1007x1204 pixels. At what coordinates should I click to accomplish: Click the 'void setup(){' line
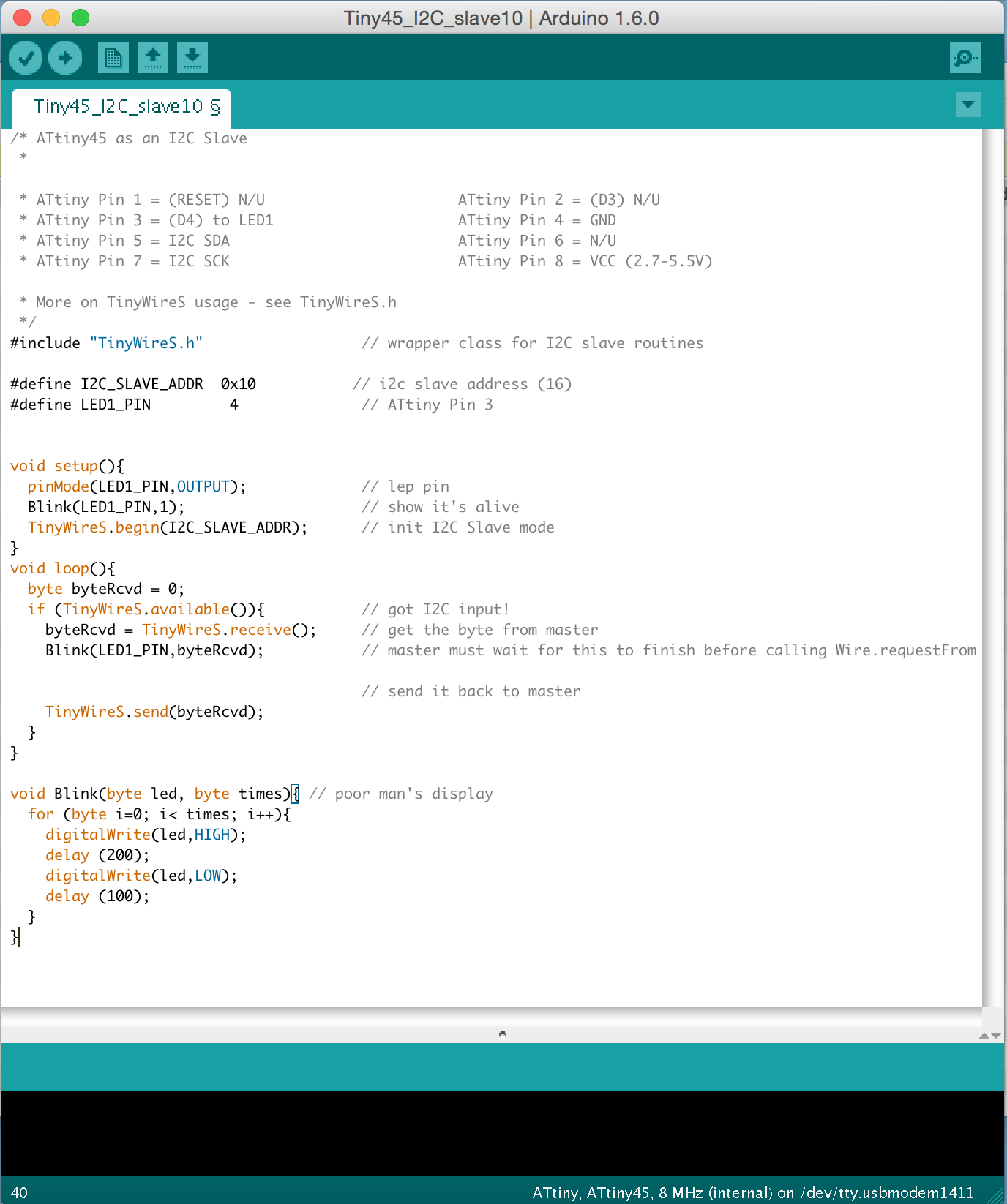click(x=67, y=466)
